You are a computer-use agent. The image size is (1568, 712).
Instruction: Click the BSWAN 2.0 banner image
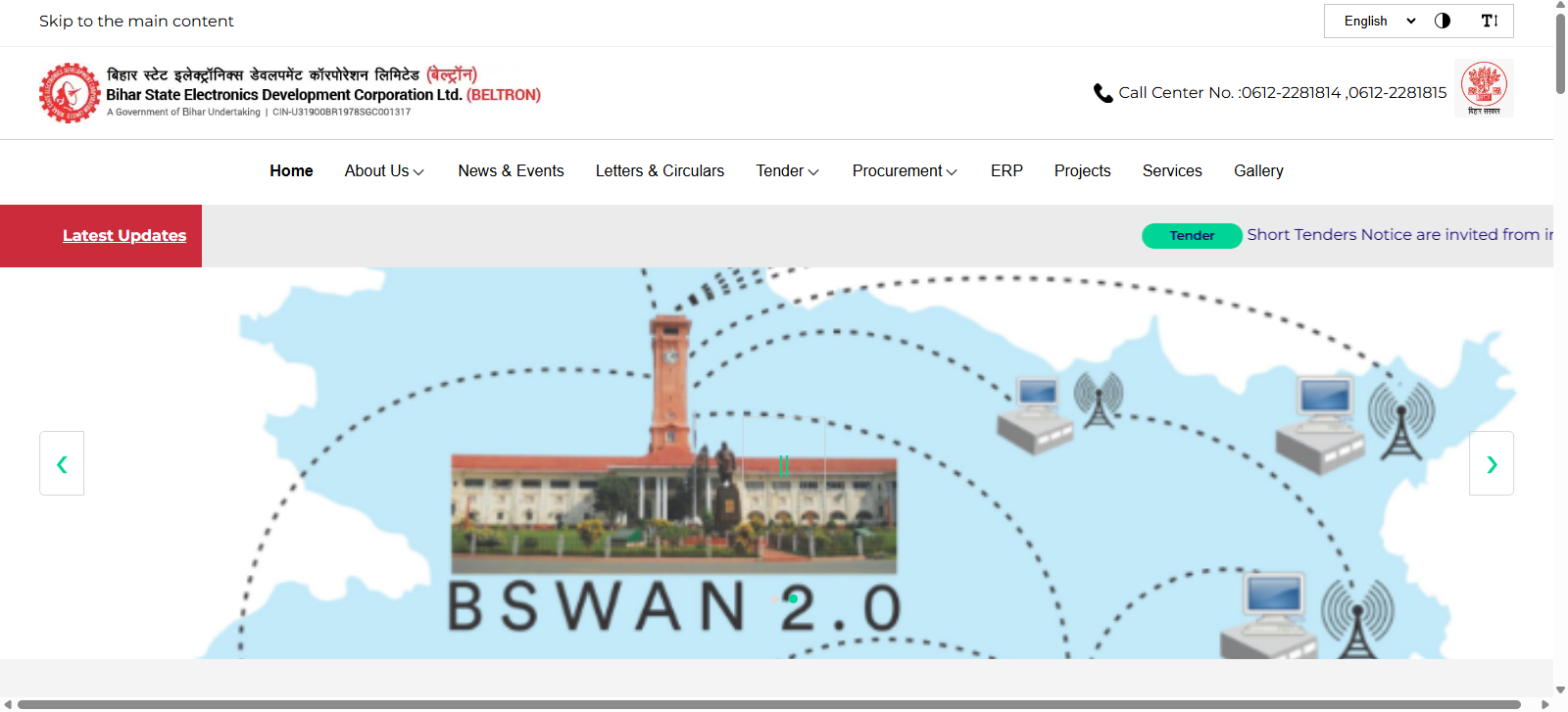coord(776,463)
